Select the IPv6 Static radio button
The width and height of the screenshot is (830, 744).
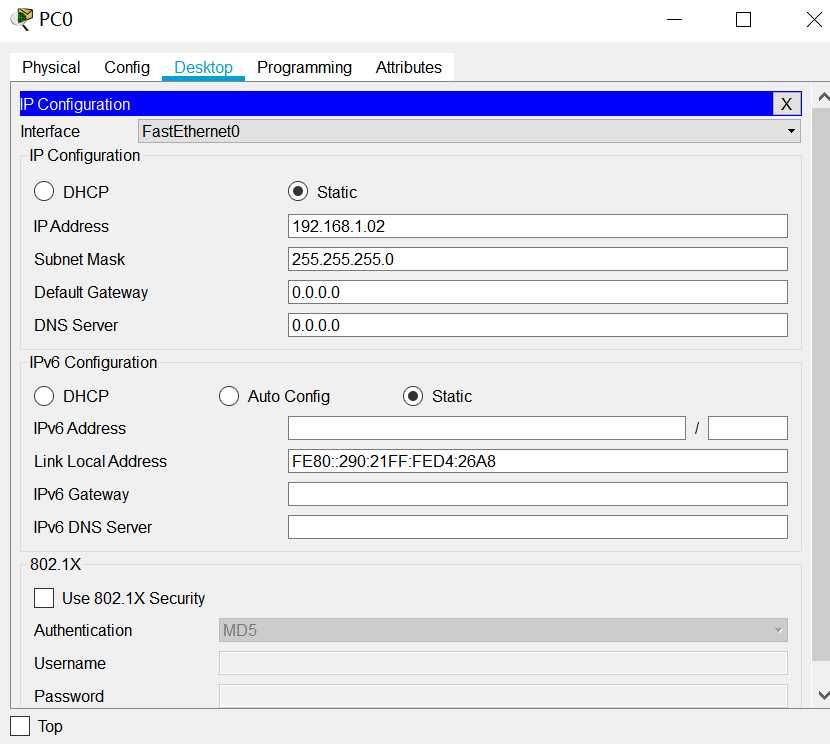(413, 396)
